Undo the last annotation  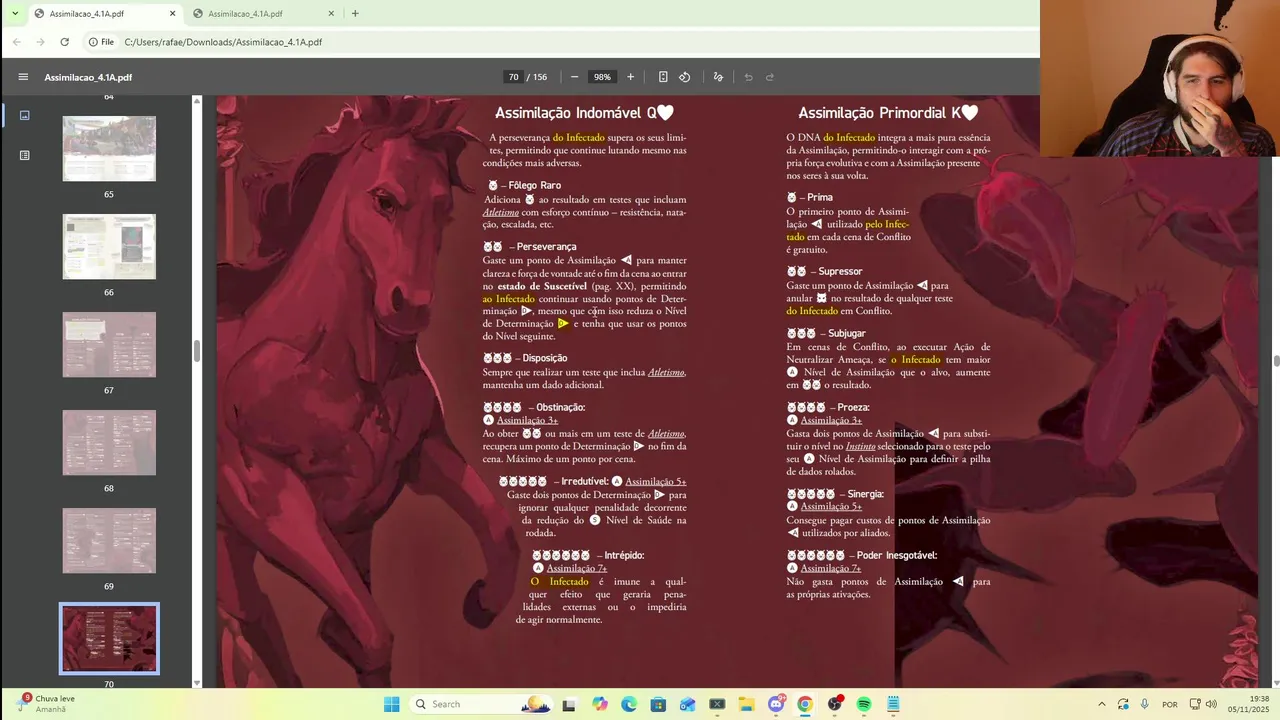point(748,77)
